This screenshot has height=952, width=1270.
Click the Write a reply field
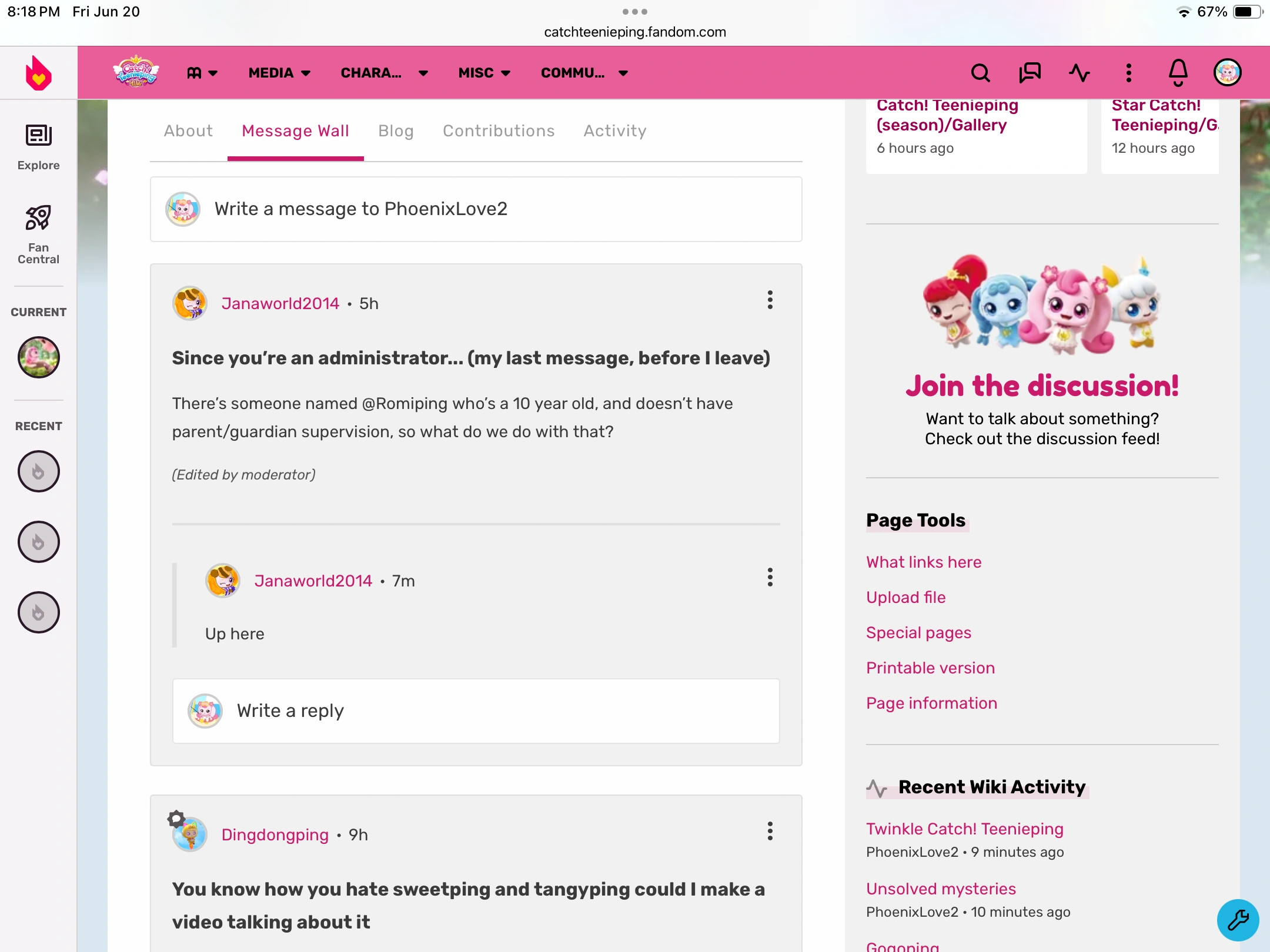[476, 711]
